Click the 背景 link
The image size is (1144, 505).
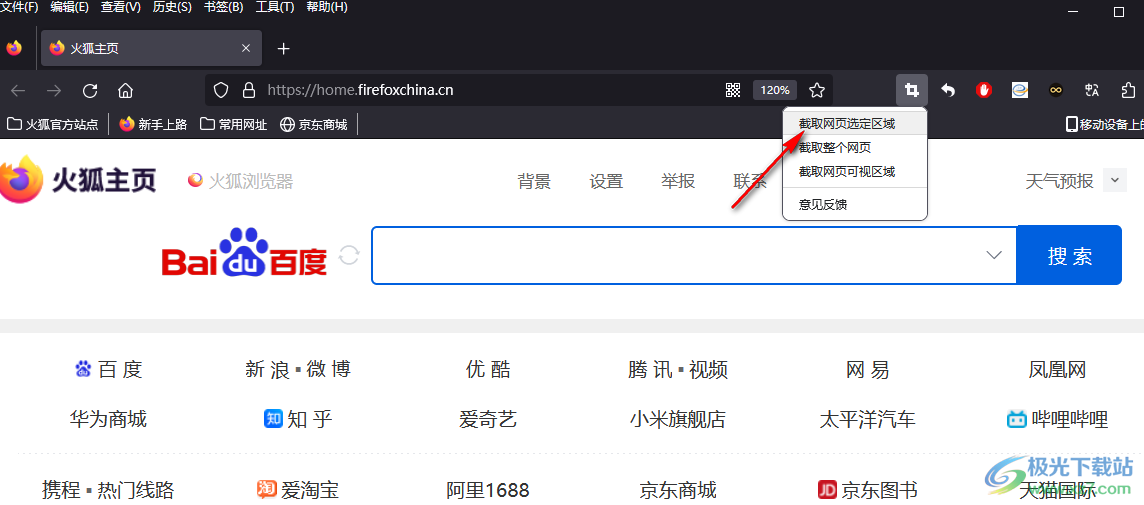tap(534, 181)
